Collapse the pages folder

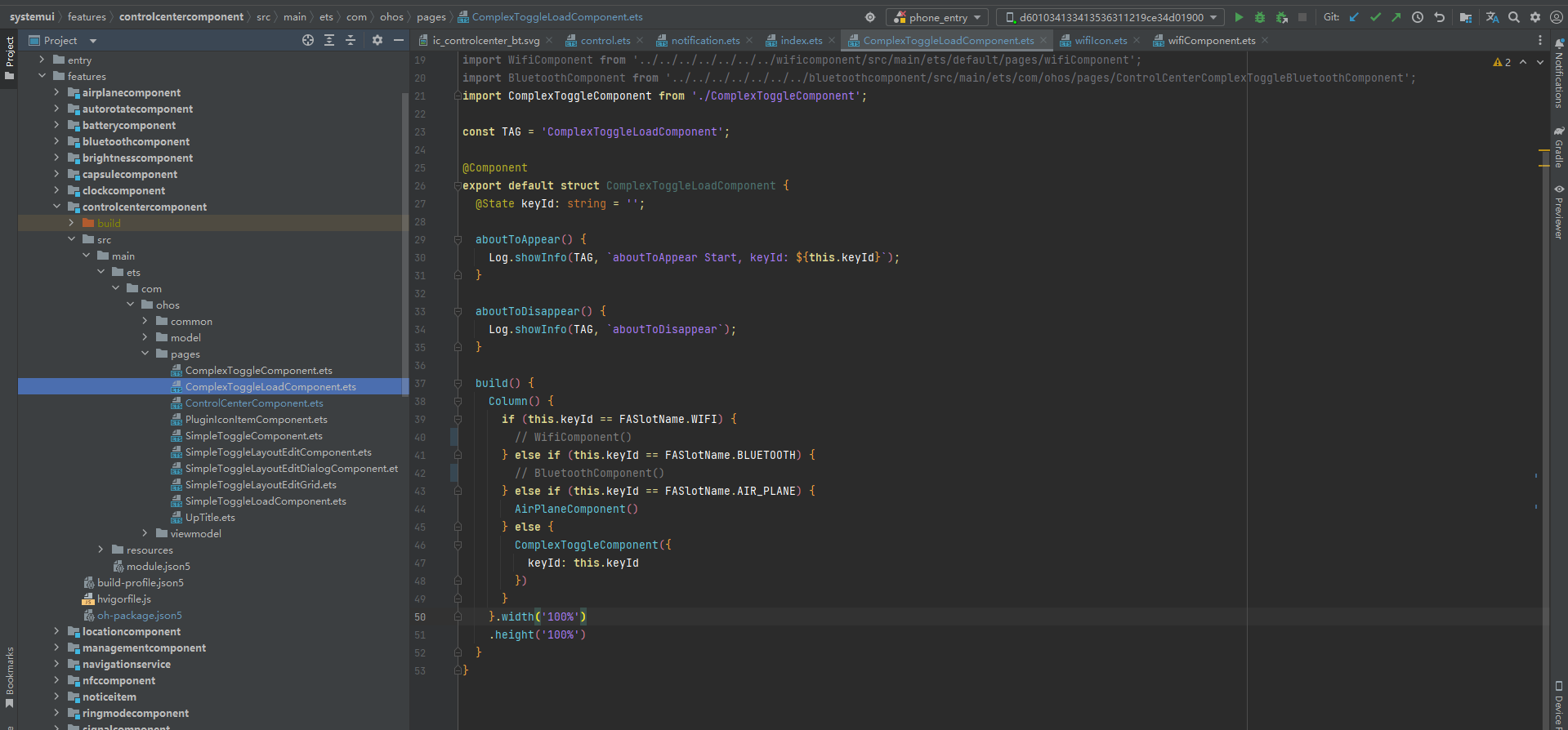145,354
